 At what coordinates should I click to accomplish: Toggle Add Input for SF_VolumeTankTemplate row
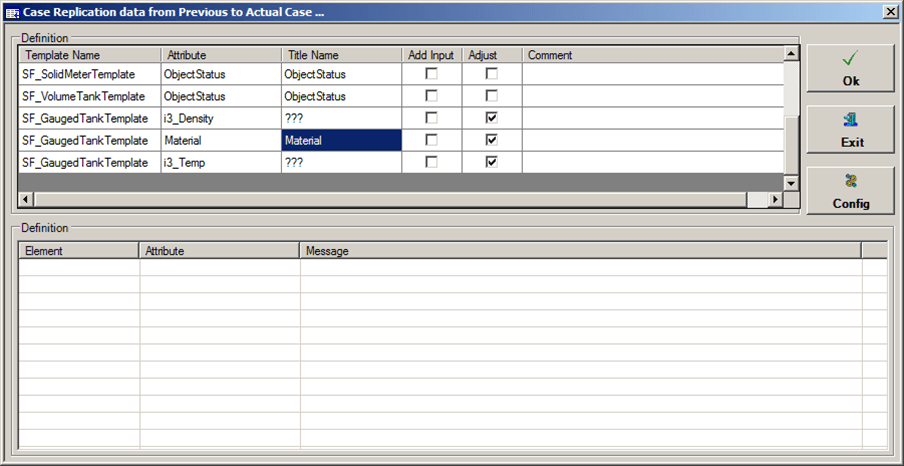click(431, 96)
